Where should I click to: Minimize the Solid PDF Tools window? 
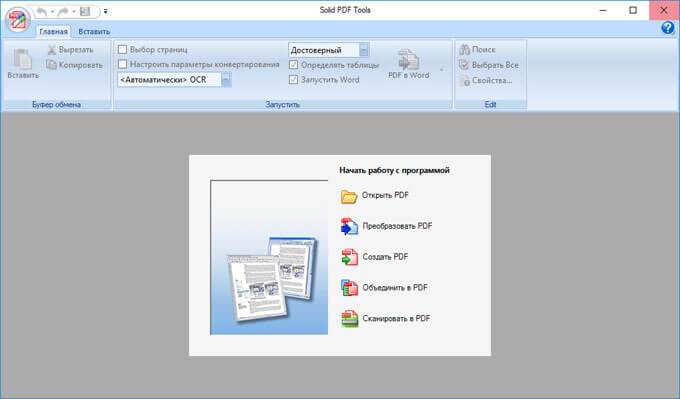click(603, 10)
